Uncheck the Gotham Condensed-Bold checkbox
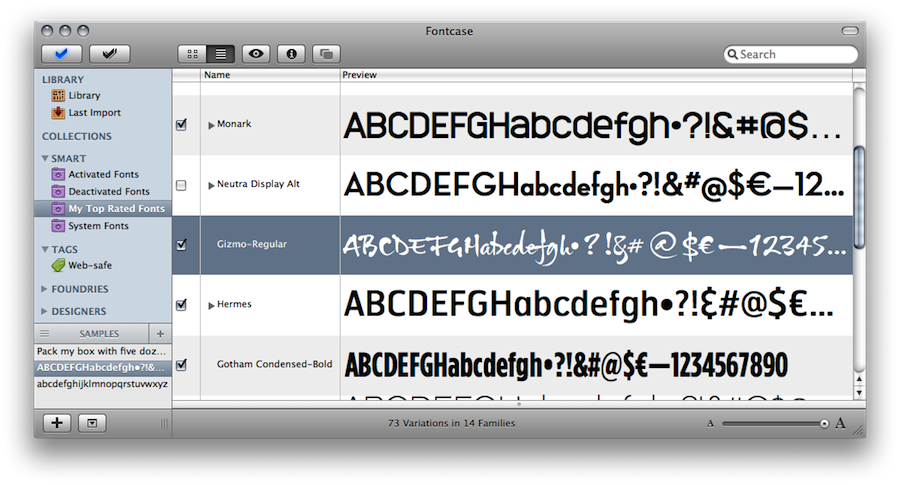900x485 pixels. click(181, 364)
